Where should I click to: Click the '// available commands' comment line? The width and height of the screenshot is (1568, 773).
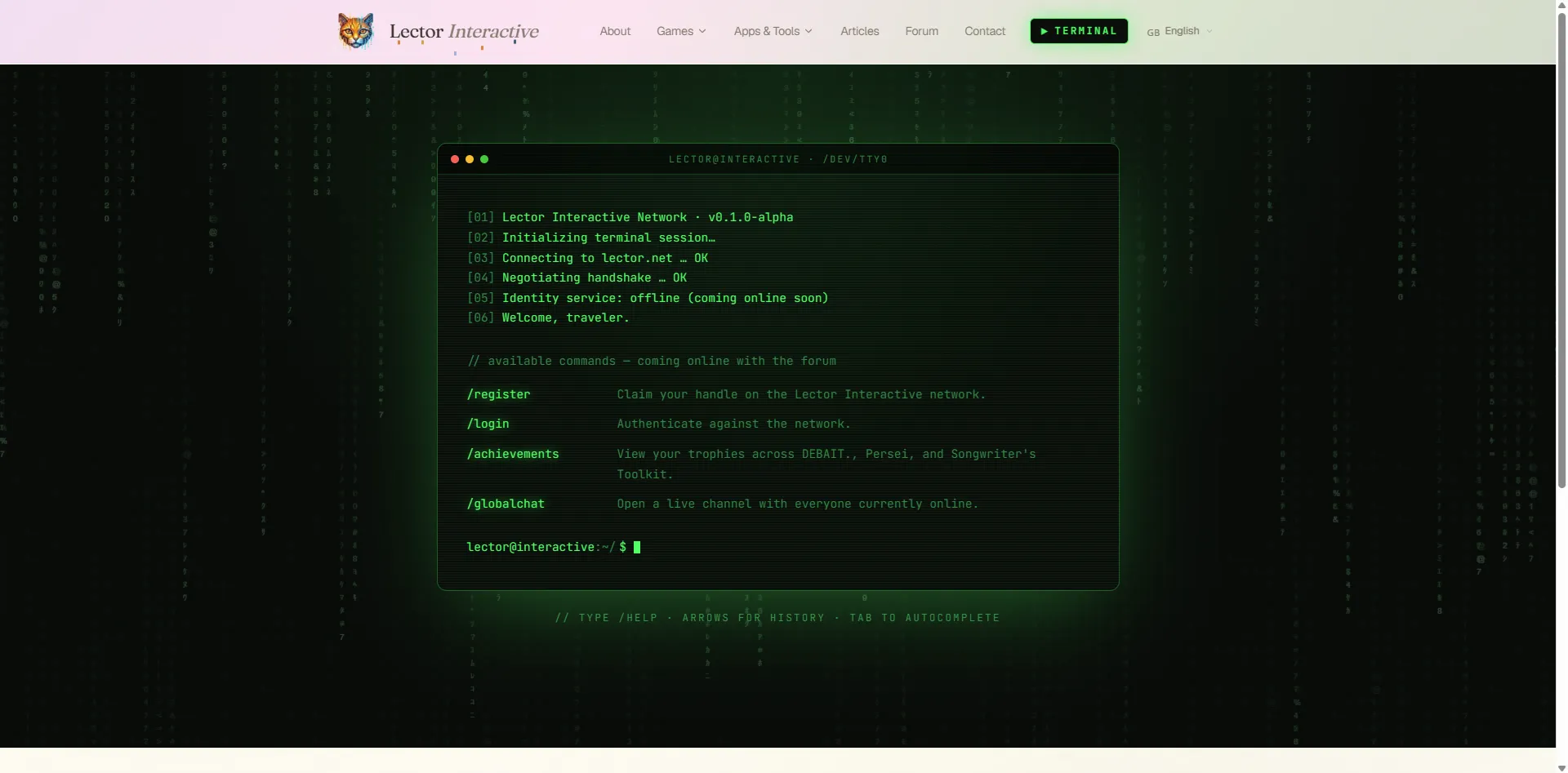(x=652, y=361)
